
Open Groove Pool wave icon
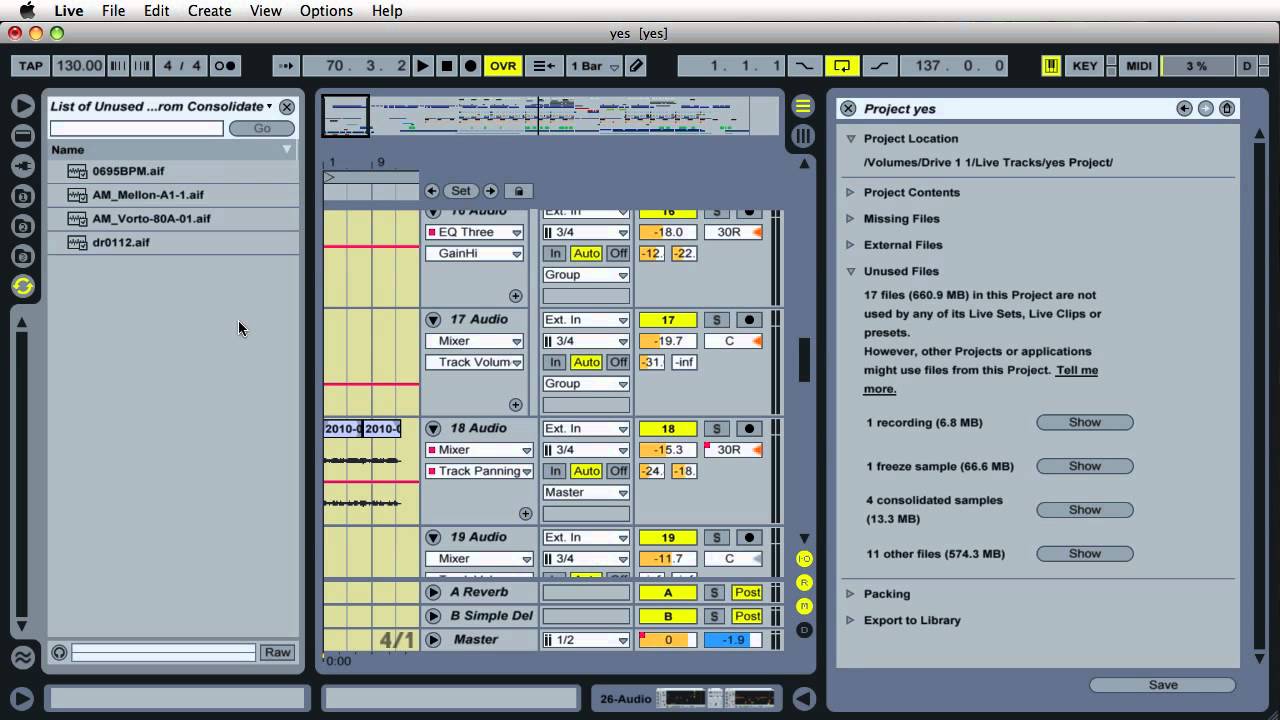pos(22,658)
